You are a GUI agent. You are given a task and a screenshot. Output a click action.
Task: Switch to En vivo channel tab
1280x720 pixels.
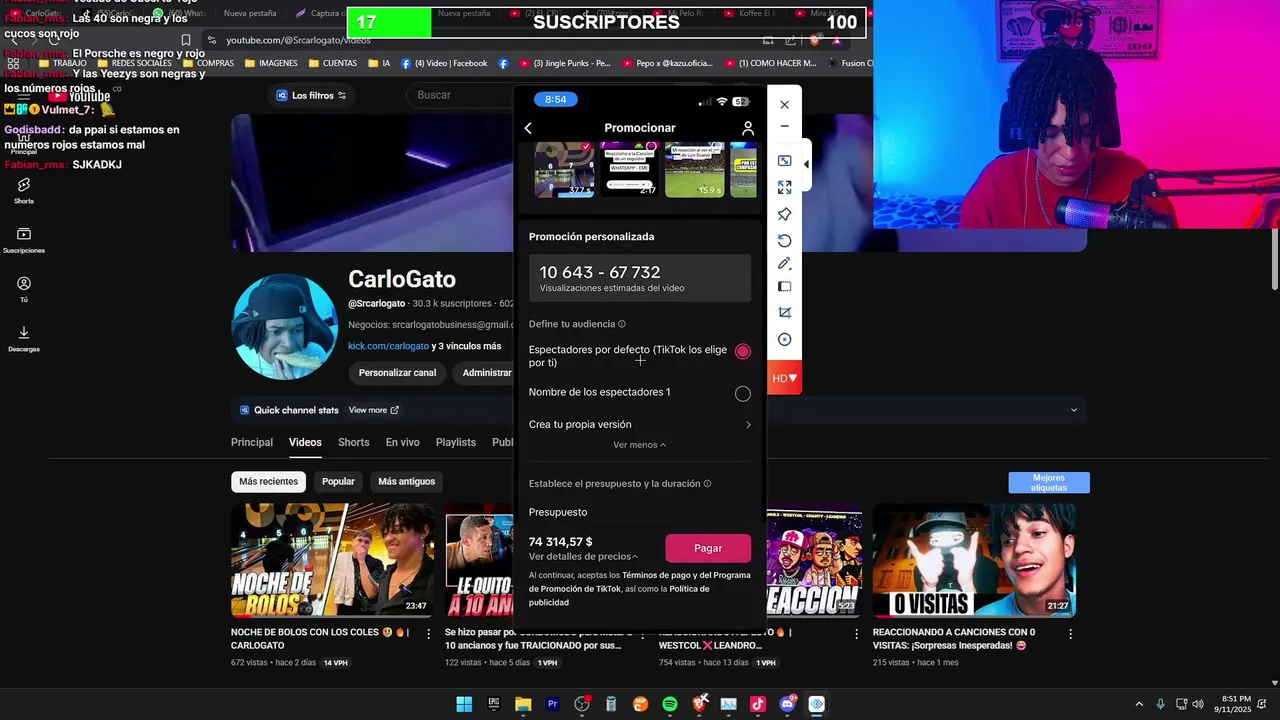(x=403, y=442)
